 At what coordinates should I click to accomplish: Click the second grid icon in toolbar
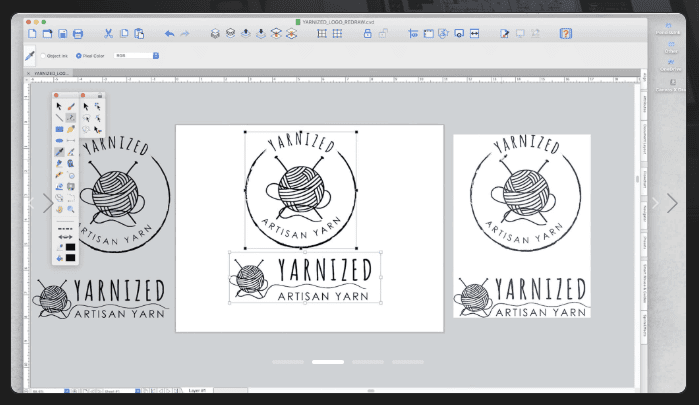[x=337, y=34]
